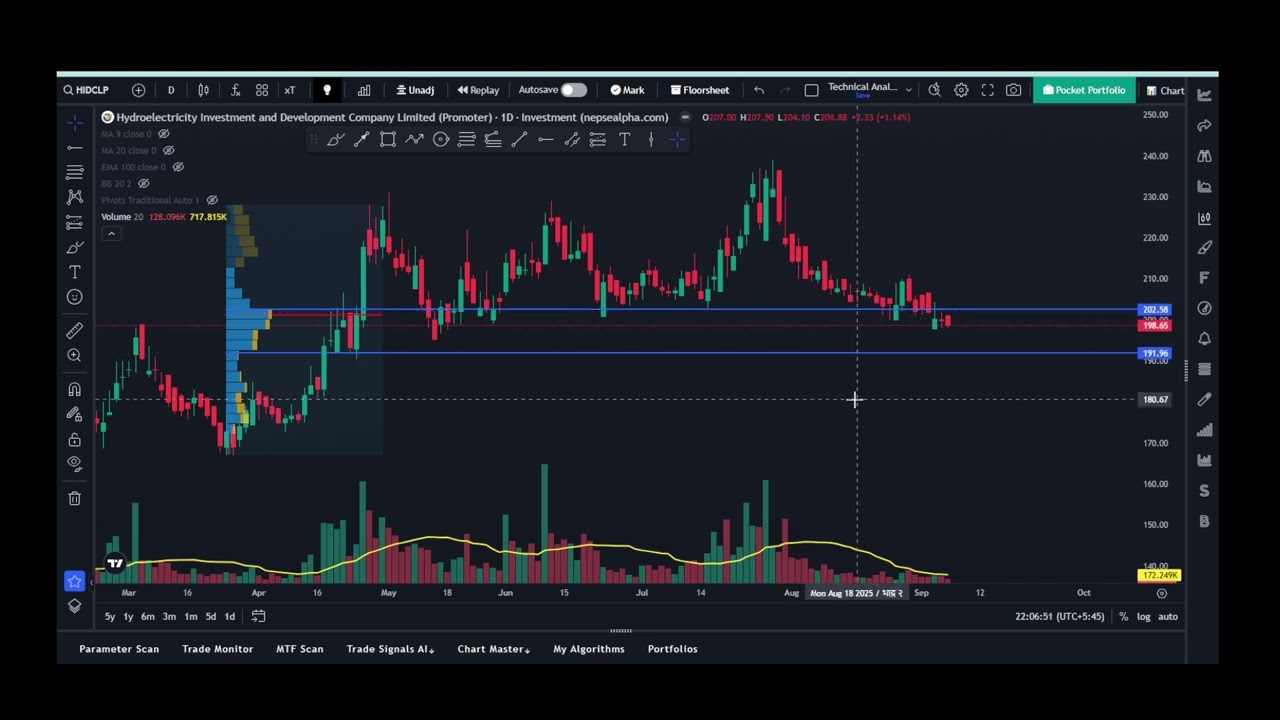Select the brush tool in floating toolbar
The height and width of the screenshot is (720, 1280).
click(x=335, y=140)
